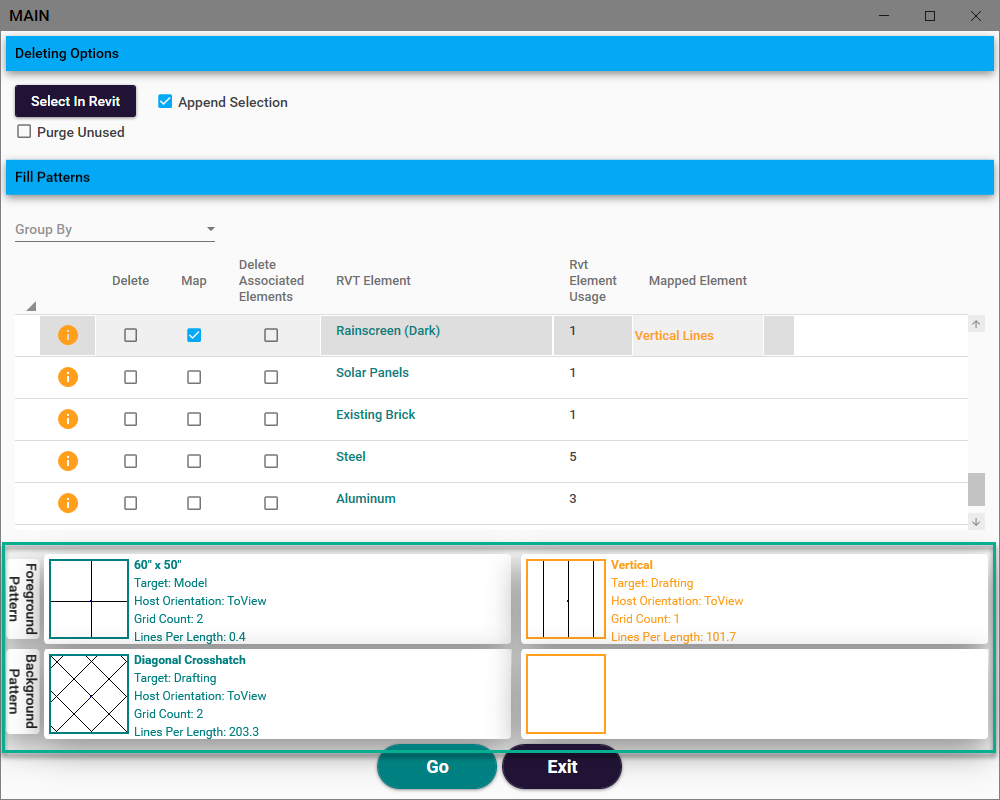
Task: Click the table vertical scrollbar thumb
Action: click(x=976, y=489)
